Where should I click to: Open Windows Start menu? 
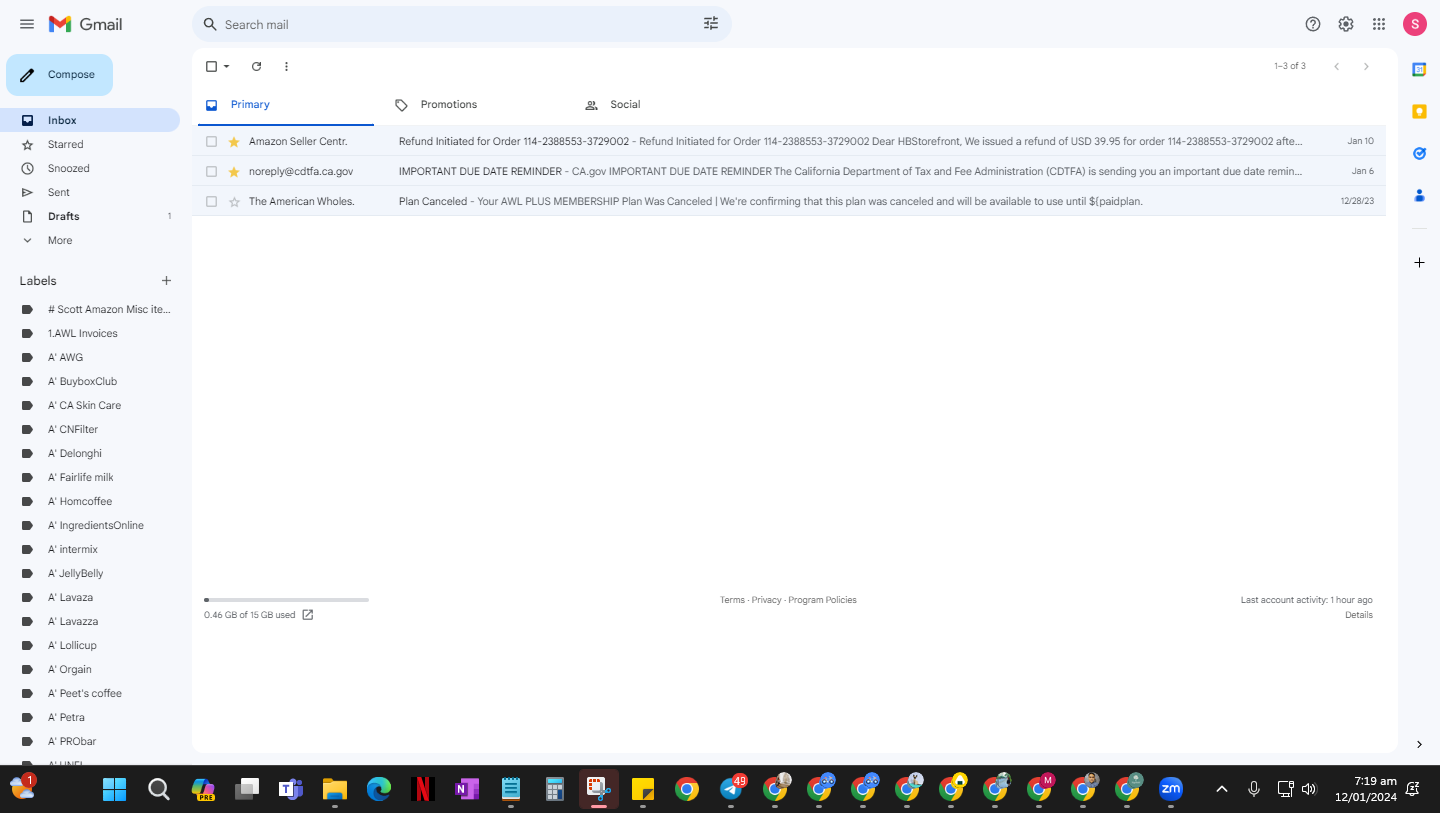pos(115,789)
